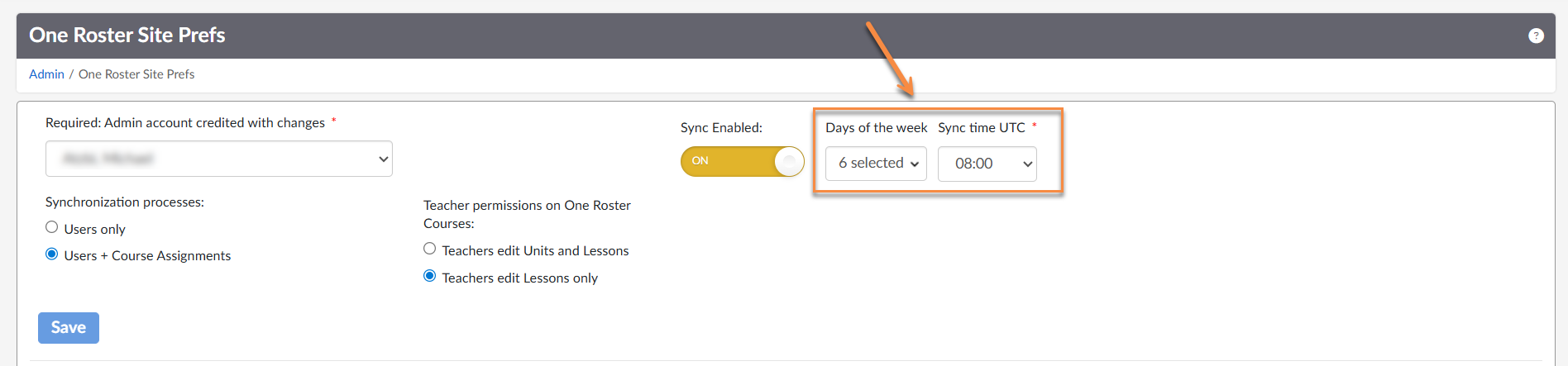This screenshot has height=366, width=1568.
Task: Go to the Admin breadcrumb link
Action: coord(46,74)
